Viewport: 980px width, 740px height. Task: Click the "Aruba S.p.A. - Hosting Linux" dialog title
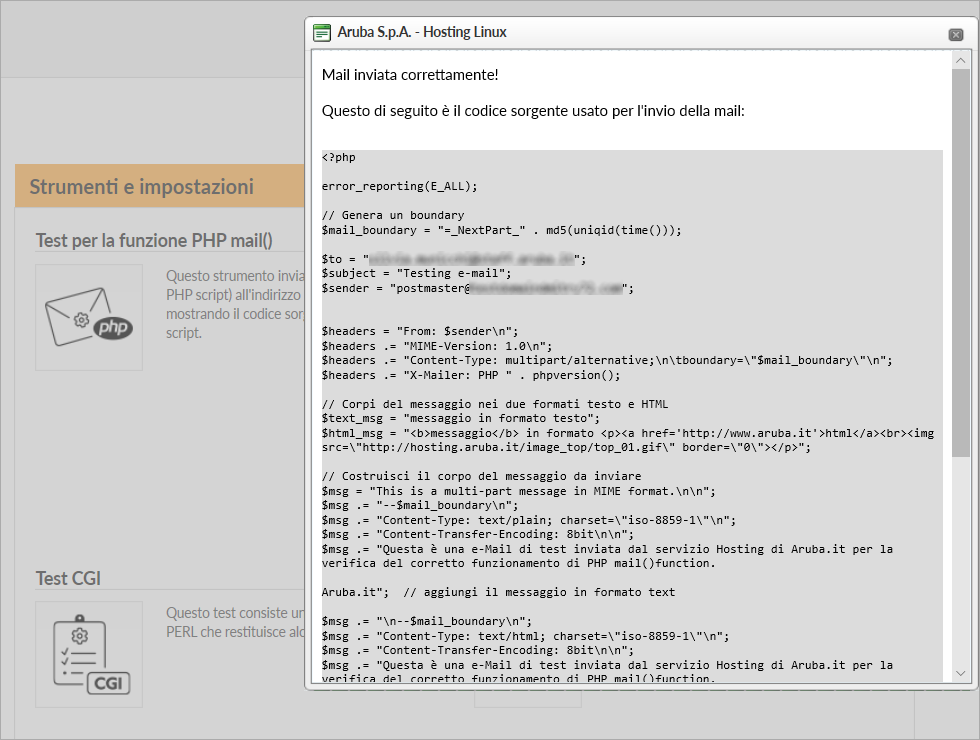click(x=422, y=32)
